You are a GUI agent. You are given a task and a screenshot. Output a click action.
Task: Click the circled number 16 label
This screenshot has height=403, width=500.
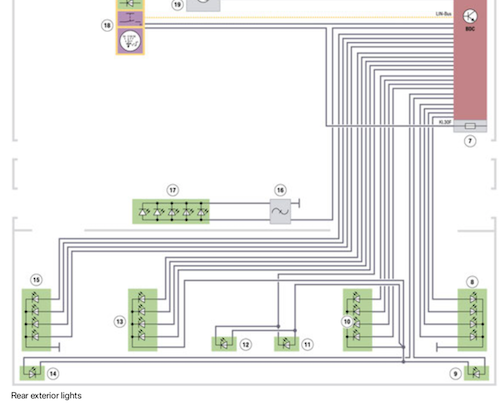point(280,190)
